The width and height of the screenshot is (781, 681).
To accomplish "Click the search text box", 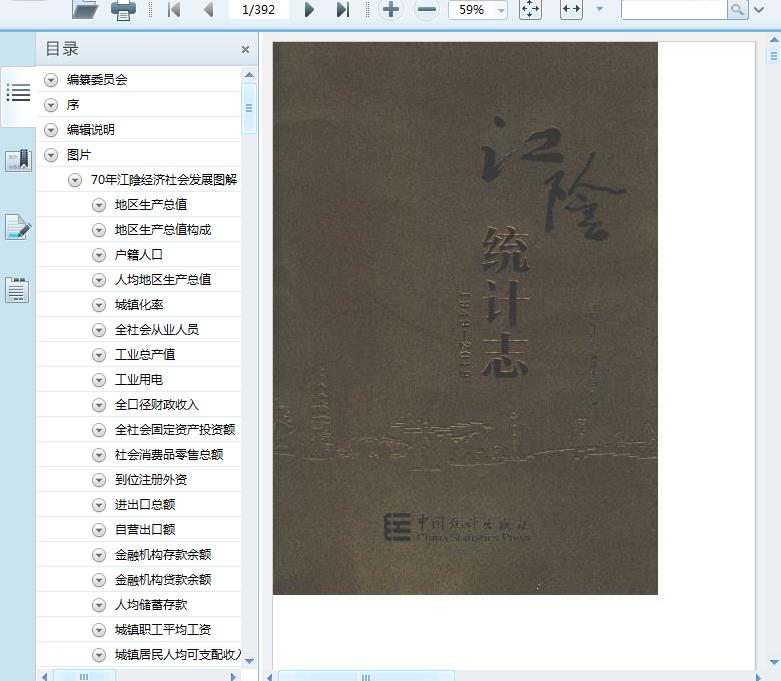I will [674, 10].
